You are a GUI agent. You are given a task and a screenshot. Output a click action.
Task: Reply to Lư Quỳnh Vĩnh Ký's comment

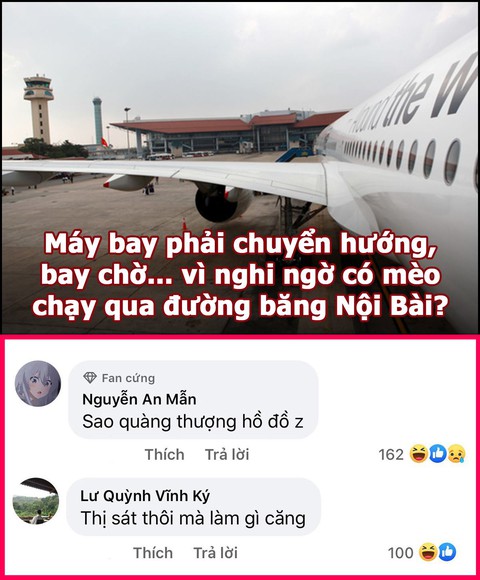click(216, 553)
